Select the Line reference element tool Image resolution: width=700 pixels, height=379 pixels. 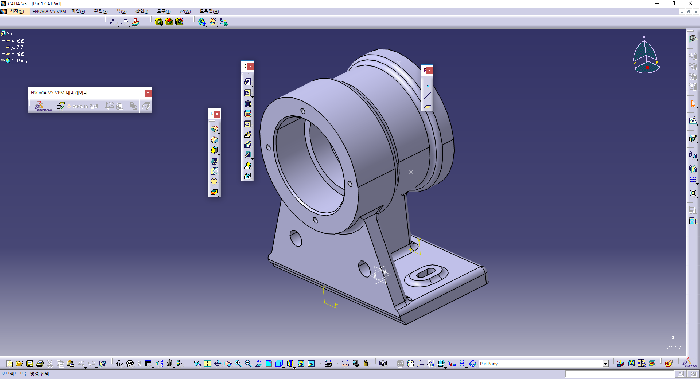tap(427, 96)
